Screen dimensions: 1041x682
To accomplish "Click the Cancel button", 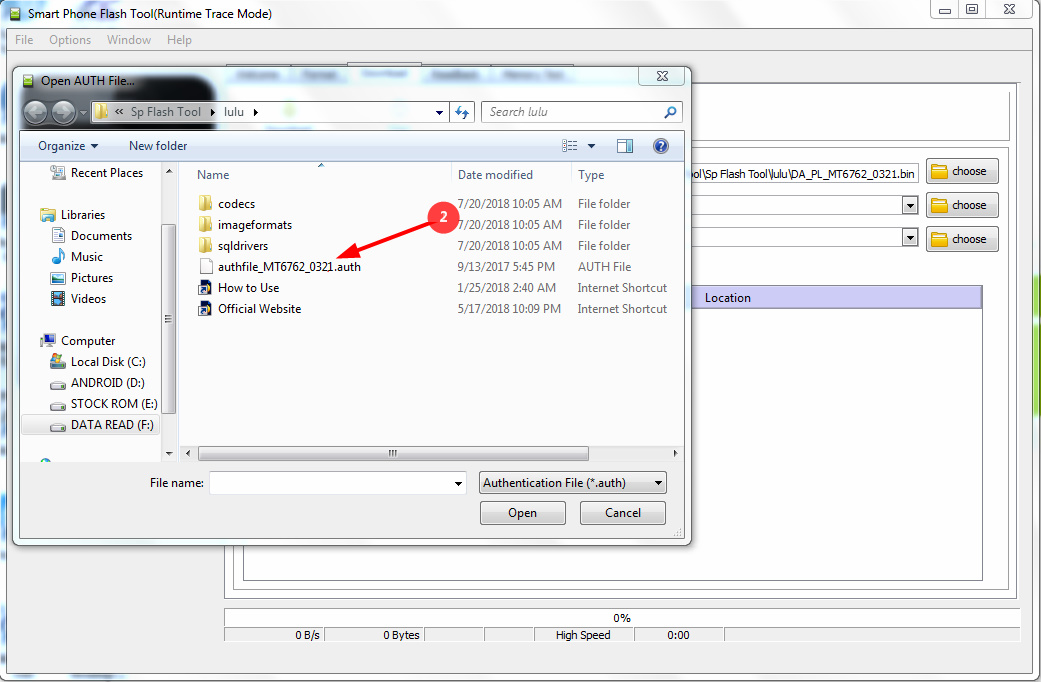I will pyautogui.click(x=623, y=513).
